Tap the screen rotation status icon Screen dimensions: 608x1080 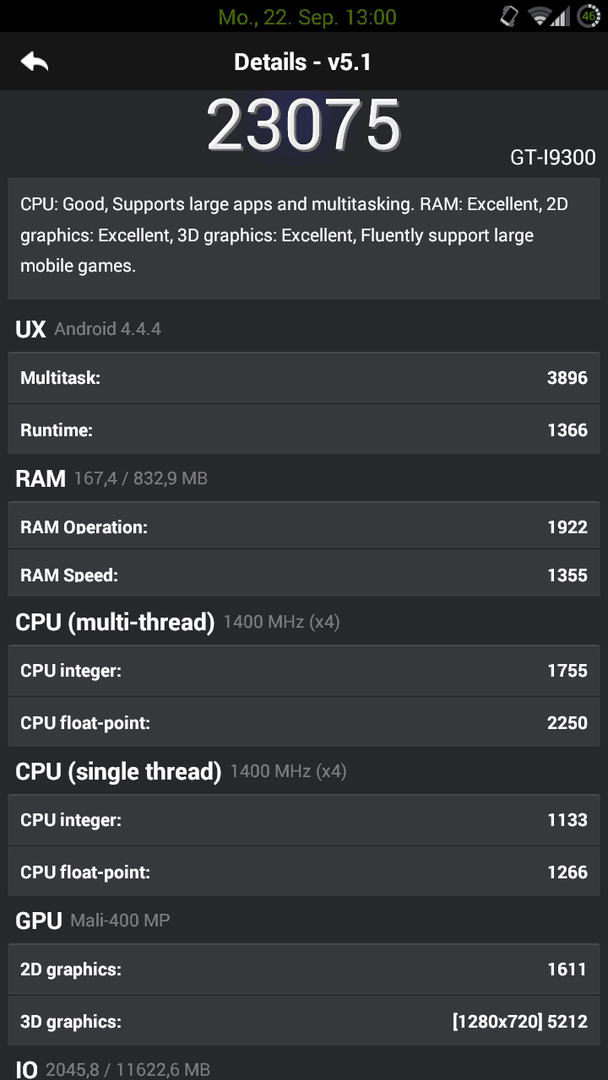[510, 16]
